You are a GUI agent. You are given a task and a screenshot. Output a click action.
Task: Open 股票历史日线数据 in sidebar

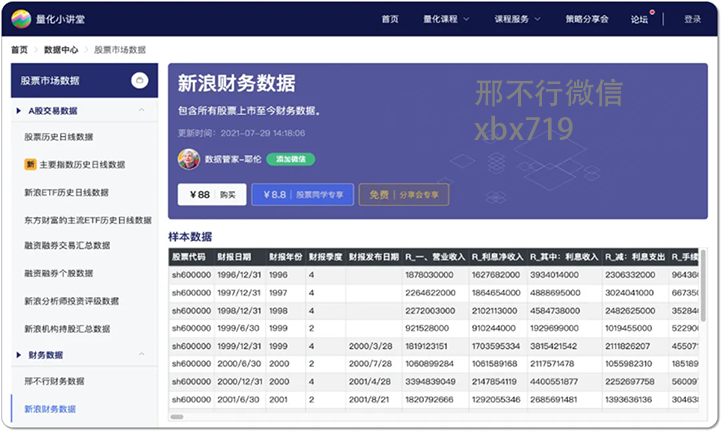pos(58,137)
